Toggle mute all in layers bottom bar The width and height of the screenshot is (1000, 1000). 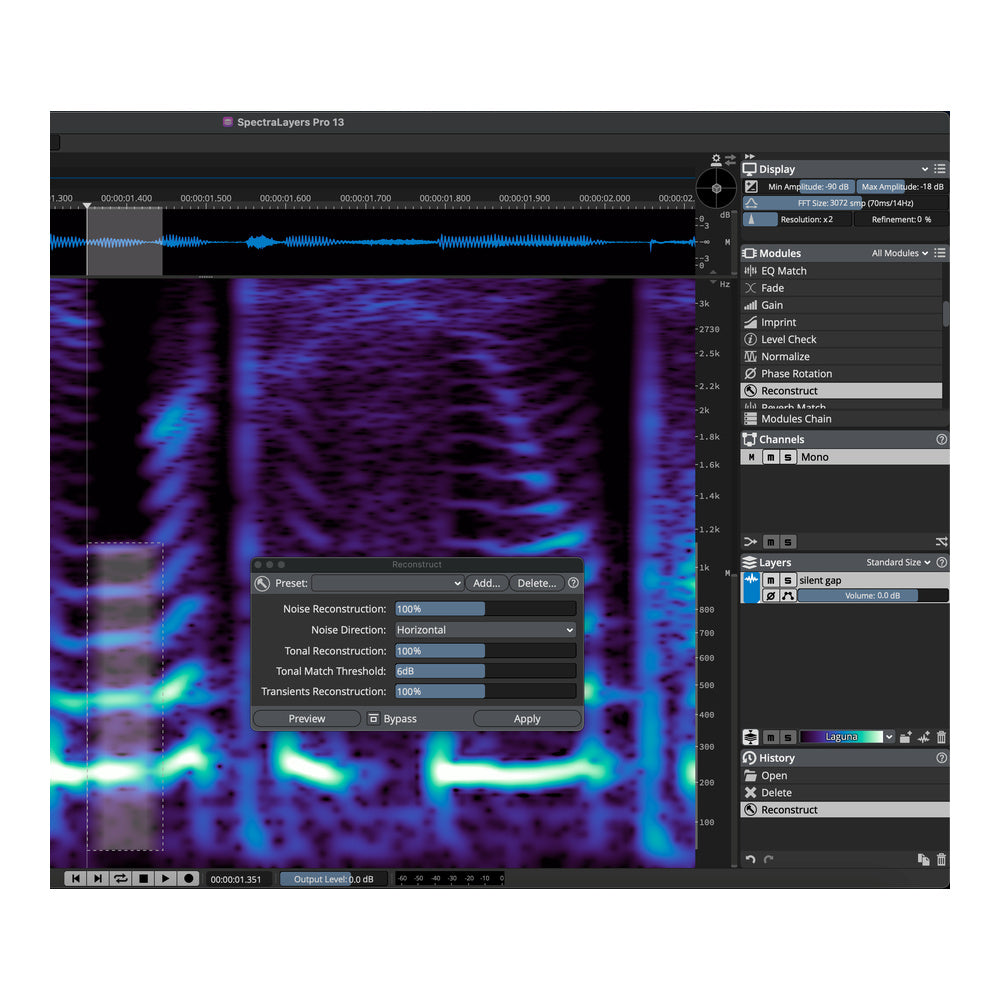[770, 737]
